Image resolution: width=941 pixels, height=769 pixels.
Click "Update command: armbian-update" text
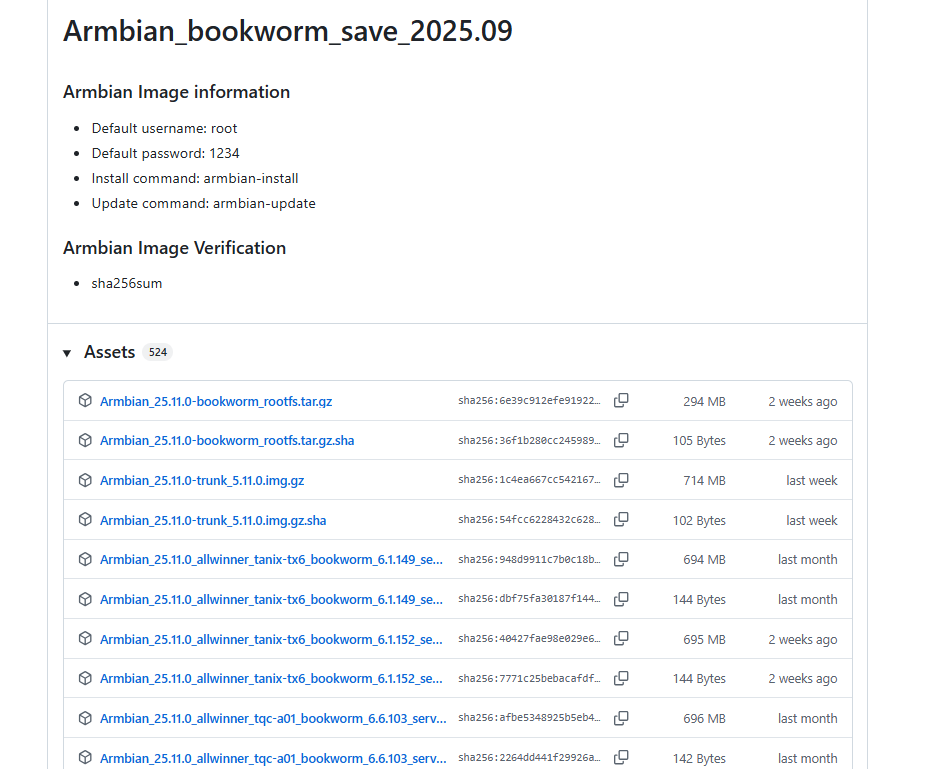pyautogui.click(x=203, y=204)
